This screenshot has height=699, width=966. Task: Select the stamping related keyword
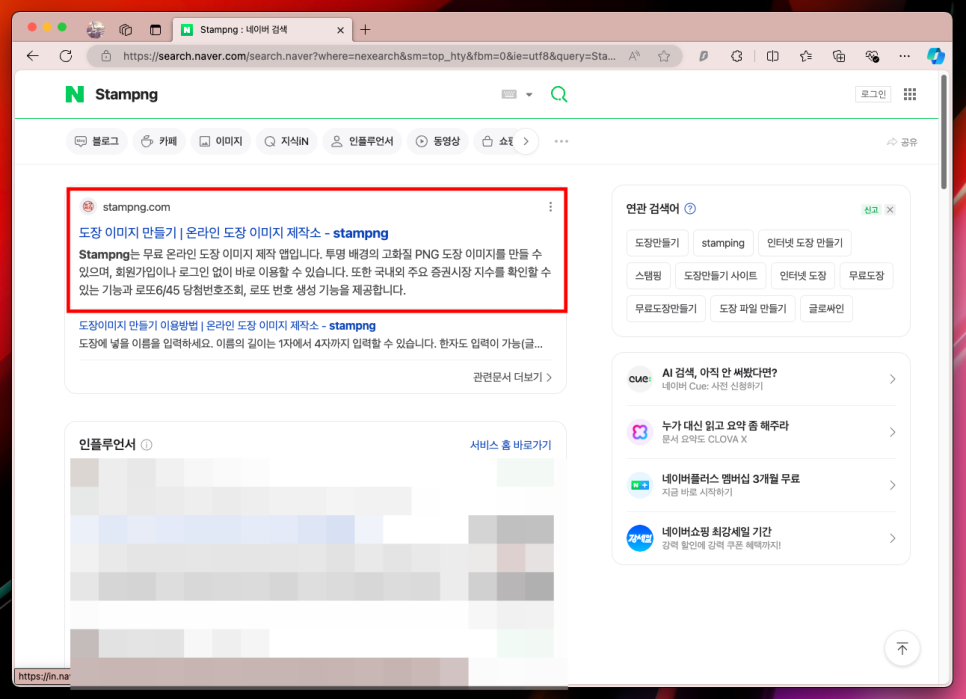coord(723,243)
